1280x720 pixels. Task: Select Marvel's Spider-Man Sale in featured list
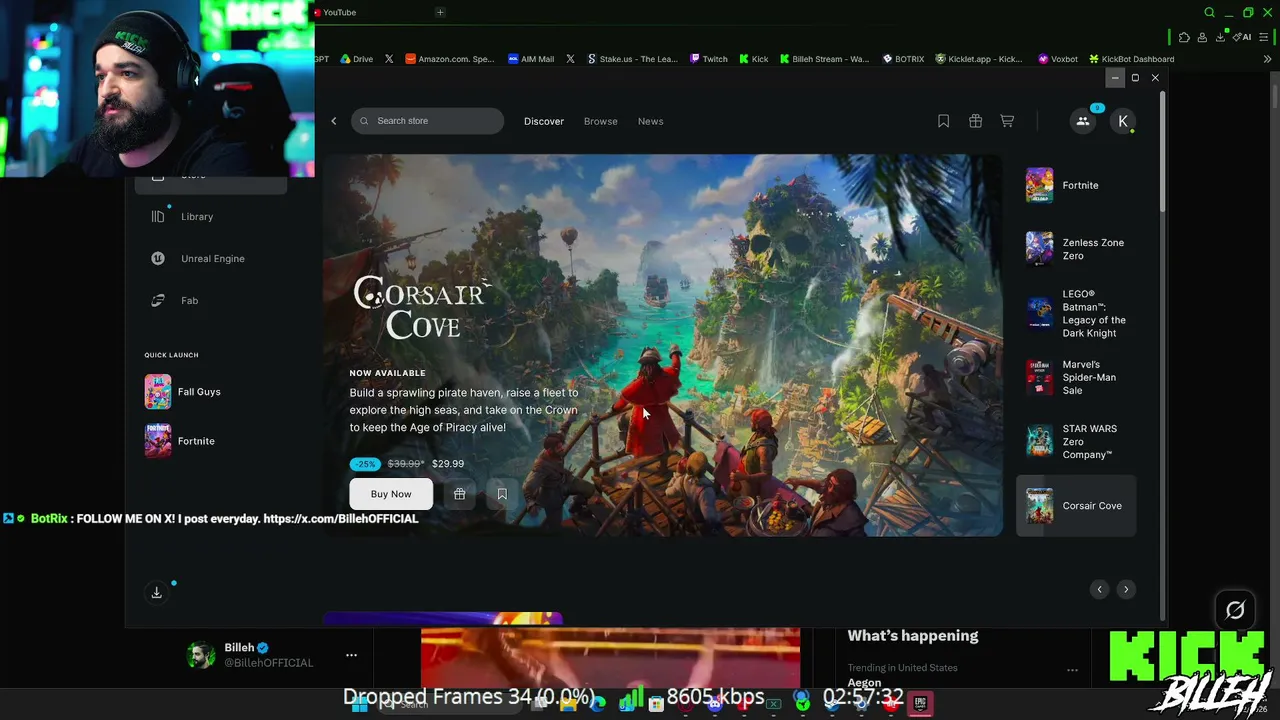pyautogui.click(x=1076, y=377)
